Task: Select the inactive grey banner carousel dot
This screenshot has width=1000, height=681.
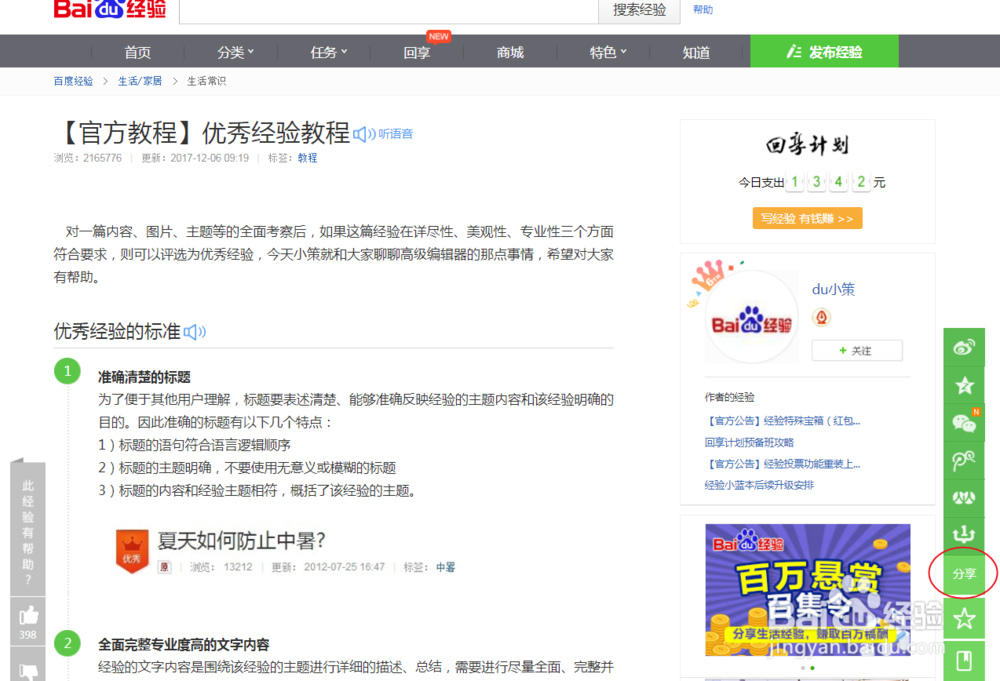Action: click(x=802, y=668)
